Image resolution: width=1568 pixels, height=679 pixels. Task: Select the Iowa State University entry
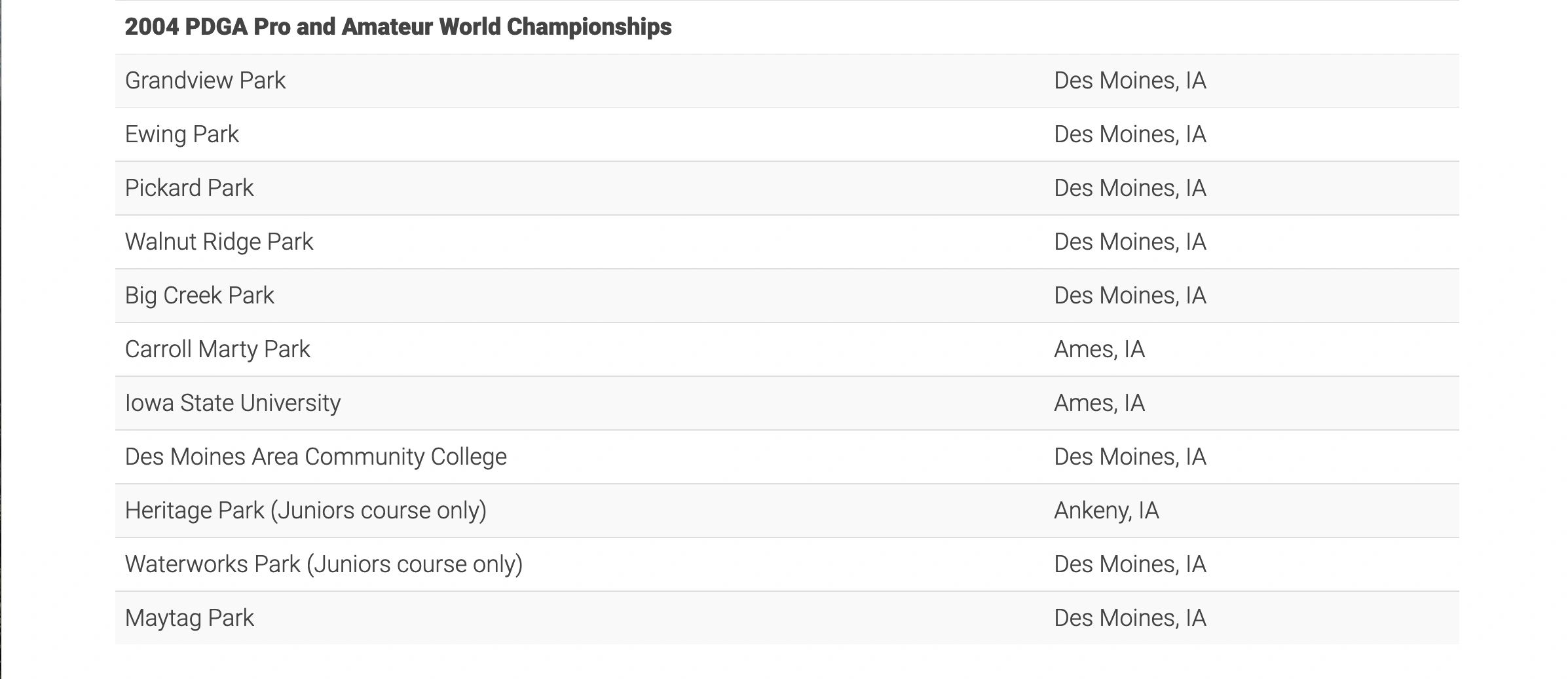233,403
